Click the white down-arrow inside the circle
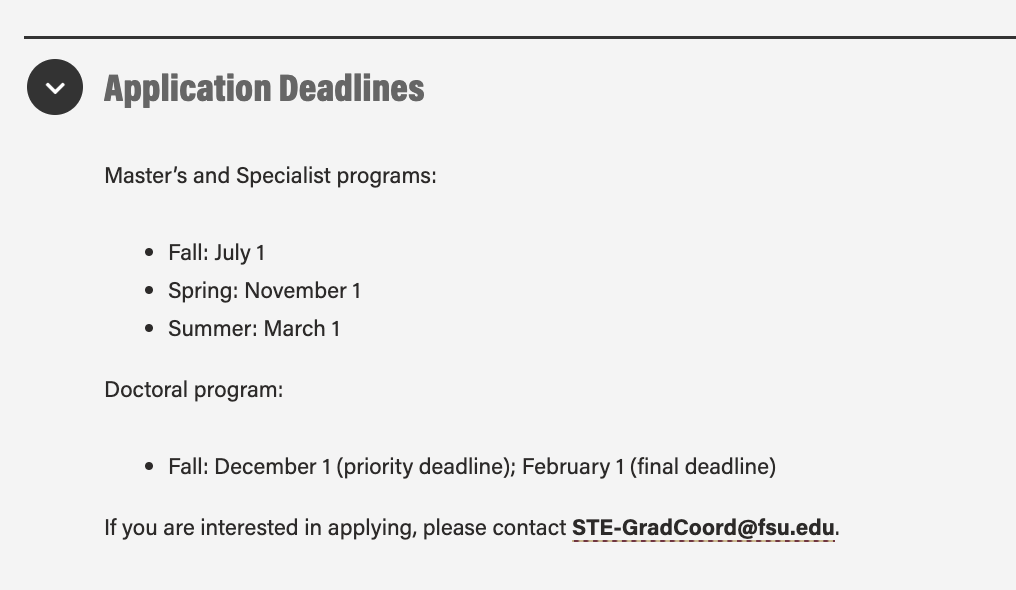Screen dimensions: 1016x590 click(x=55, y=88)
